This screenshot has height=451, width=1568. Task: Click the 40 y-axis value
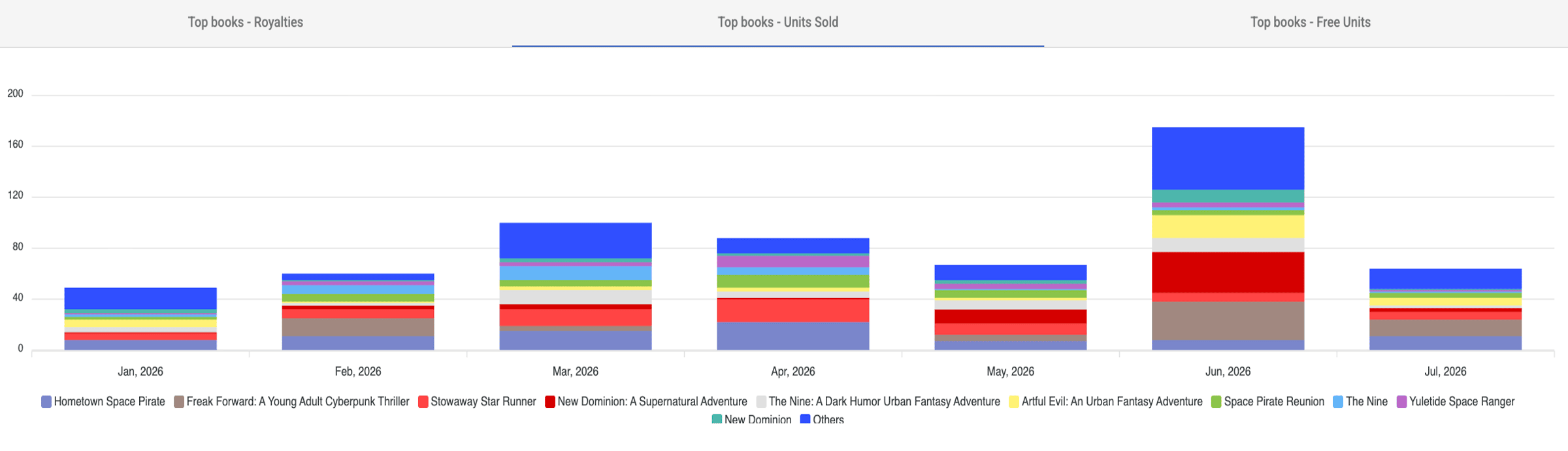(x=16, y=297)
